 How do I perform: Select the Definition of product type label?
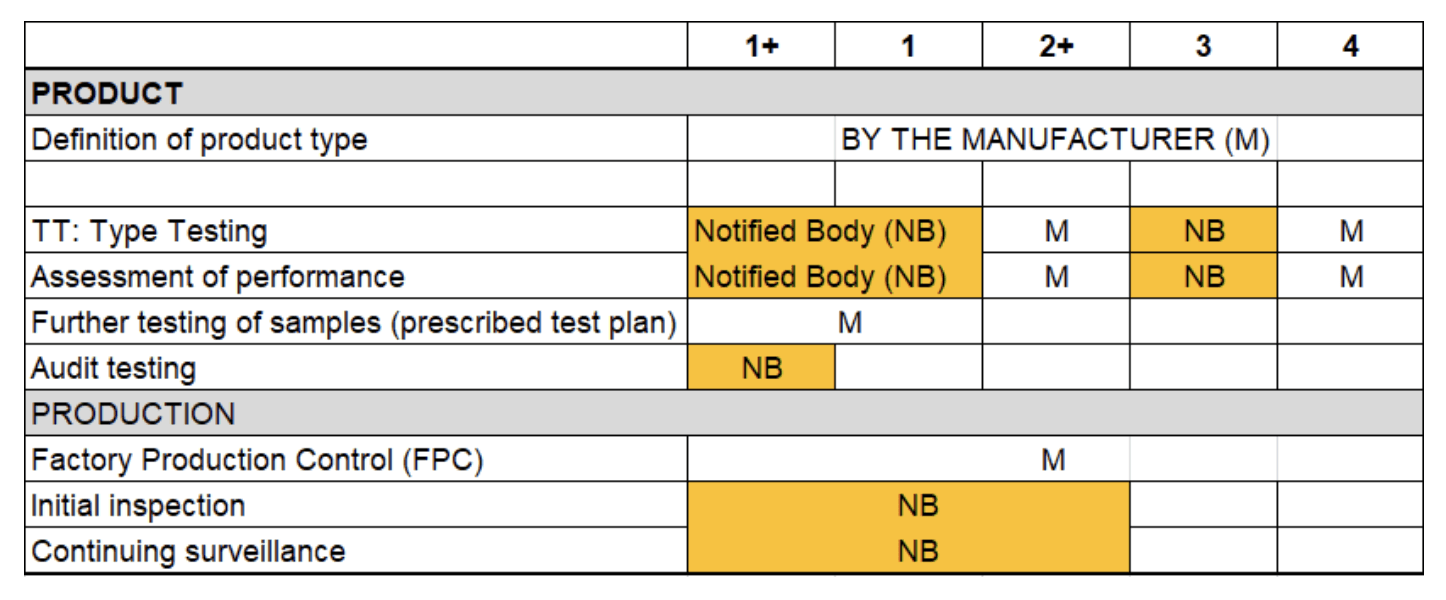199,140
